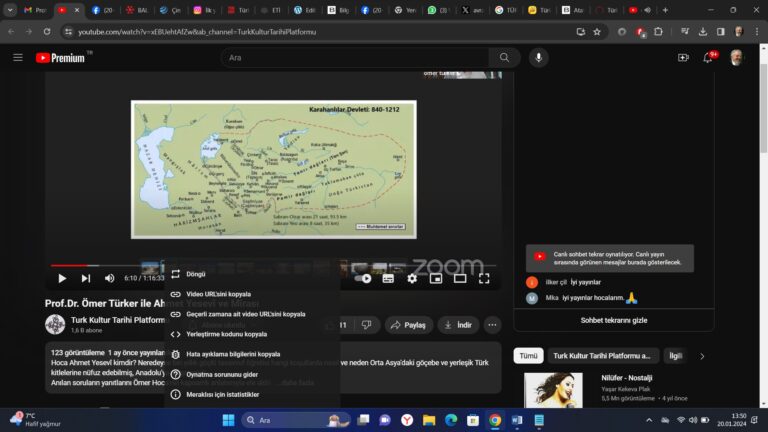
Task: Switch to the WhatsApp tab
Action: (x=437, y=10)
